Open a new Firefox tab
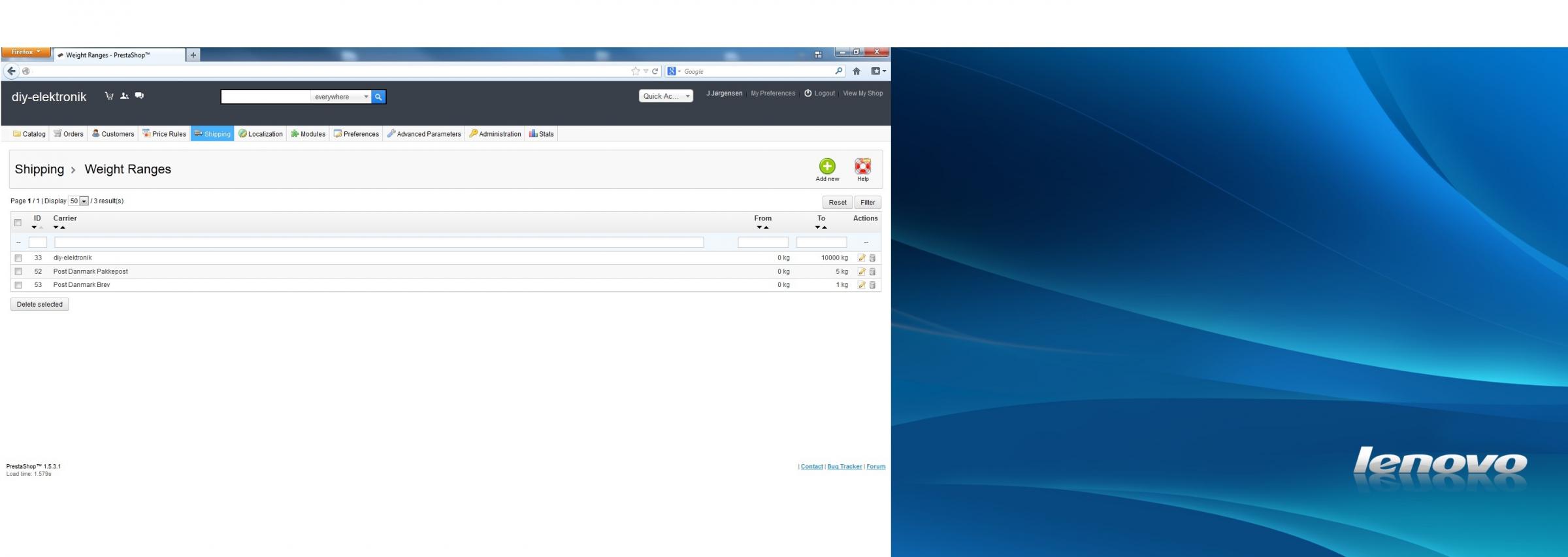1568x557 pixels. pyautogui.click(x=193, y=55)
